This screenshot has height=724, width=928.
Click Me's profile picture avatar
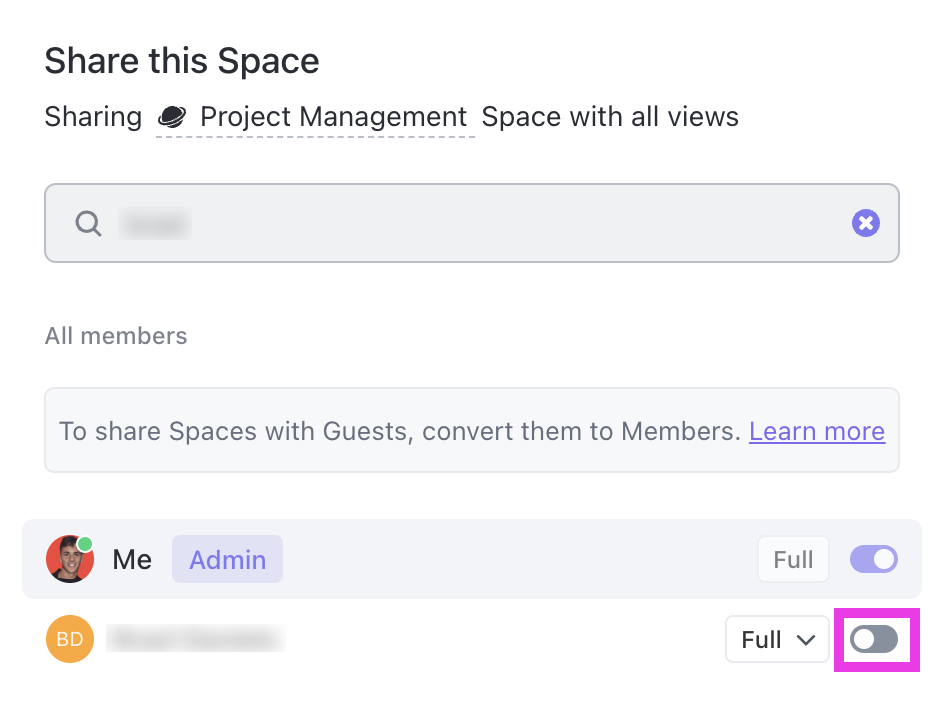68,559
